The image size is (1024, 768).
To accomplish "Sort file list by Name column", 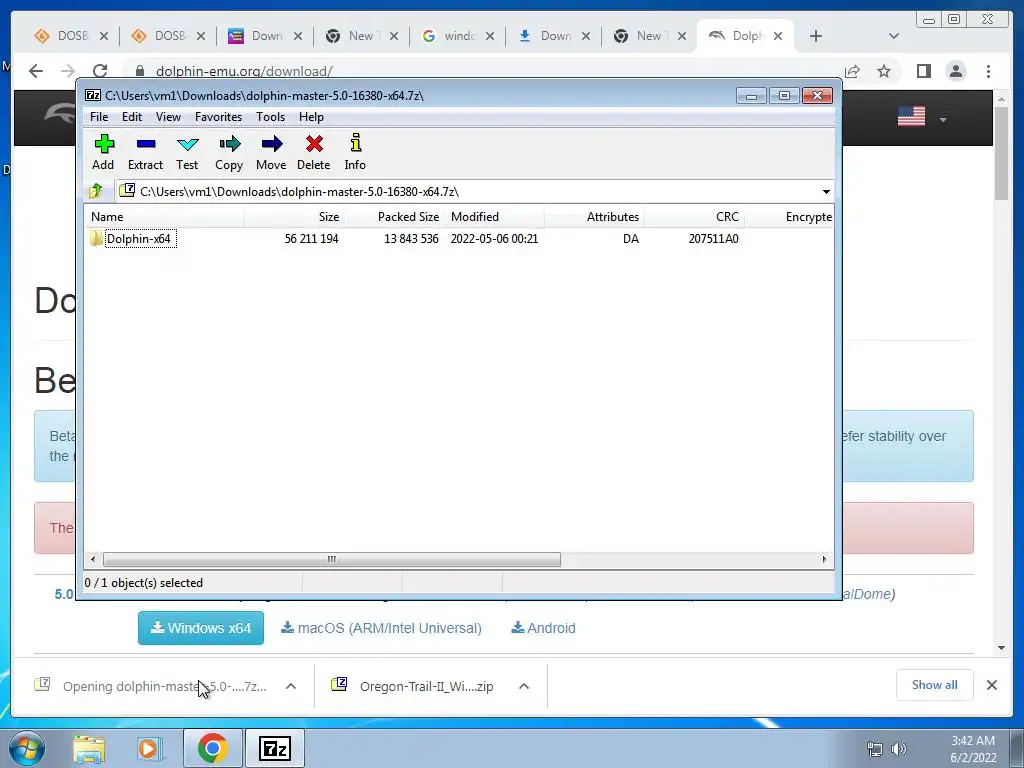I will pos(165,217).
